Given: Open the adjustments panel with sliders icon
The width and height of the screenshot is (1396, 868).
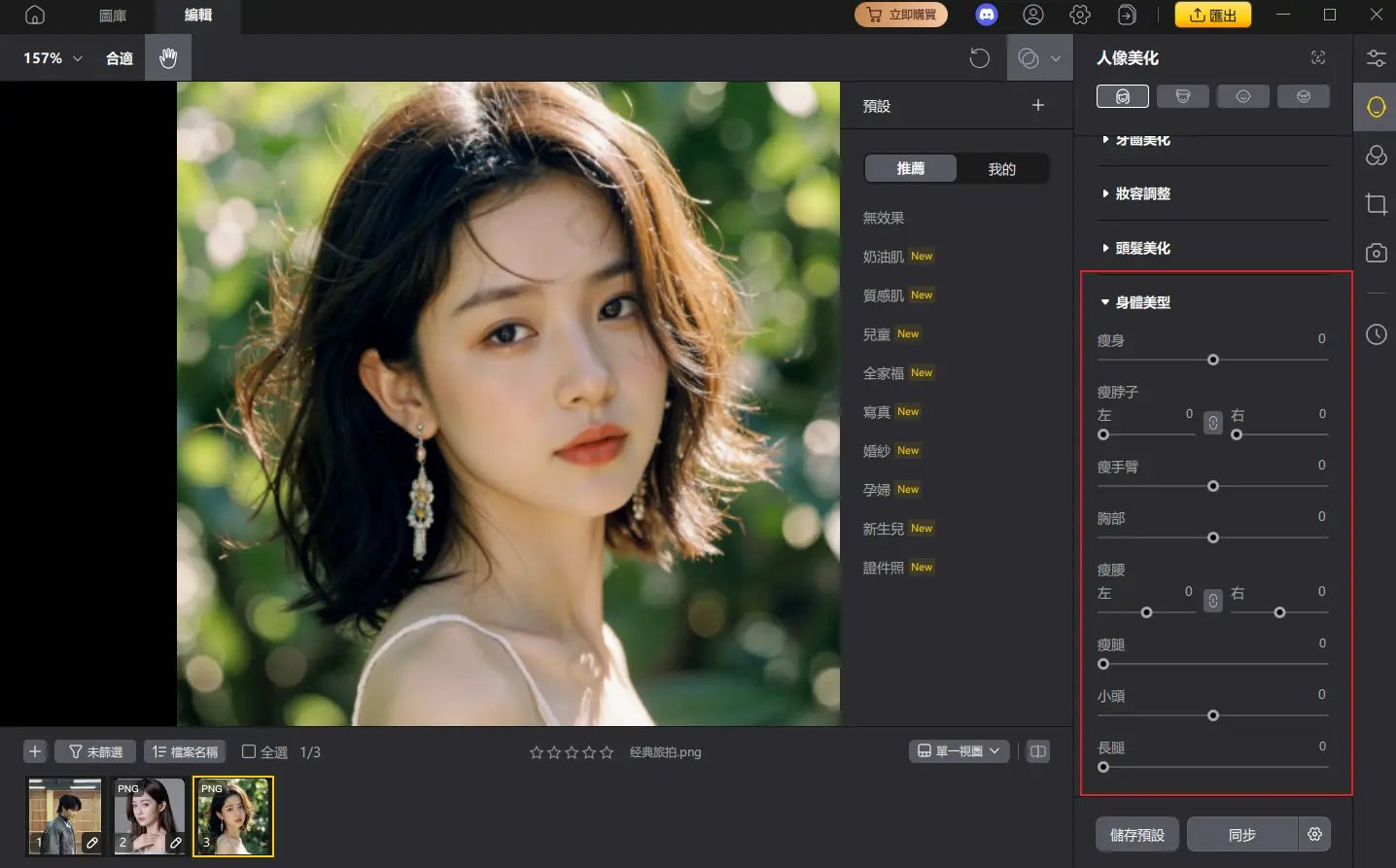Looking at the screenshot, I should click(x=1376, y=57).
